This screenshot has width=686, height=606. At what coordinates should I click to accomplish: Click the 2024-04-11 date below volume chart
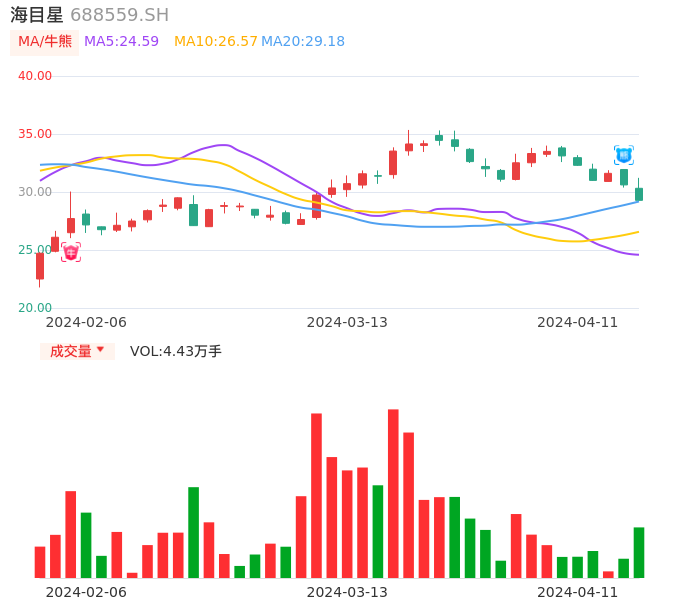[x=578, y=592]
